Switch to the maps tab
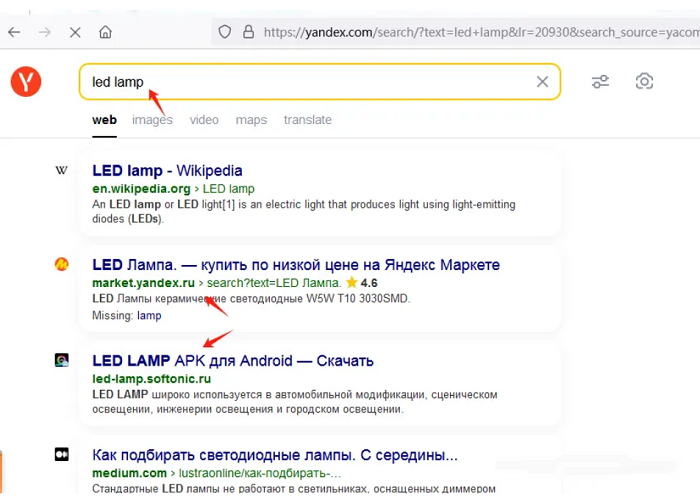 [251, 120]
